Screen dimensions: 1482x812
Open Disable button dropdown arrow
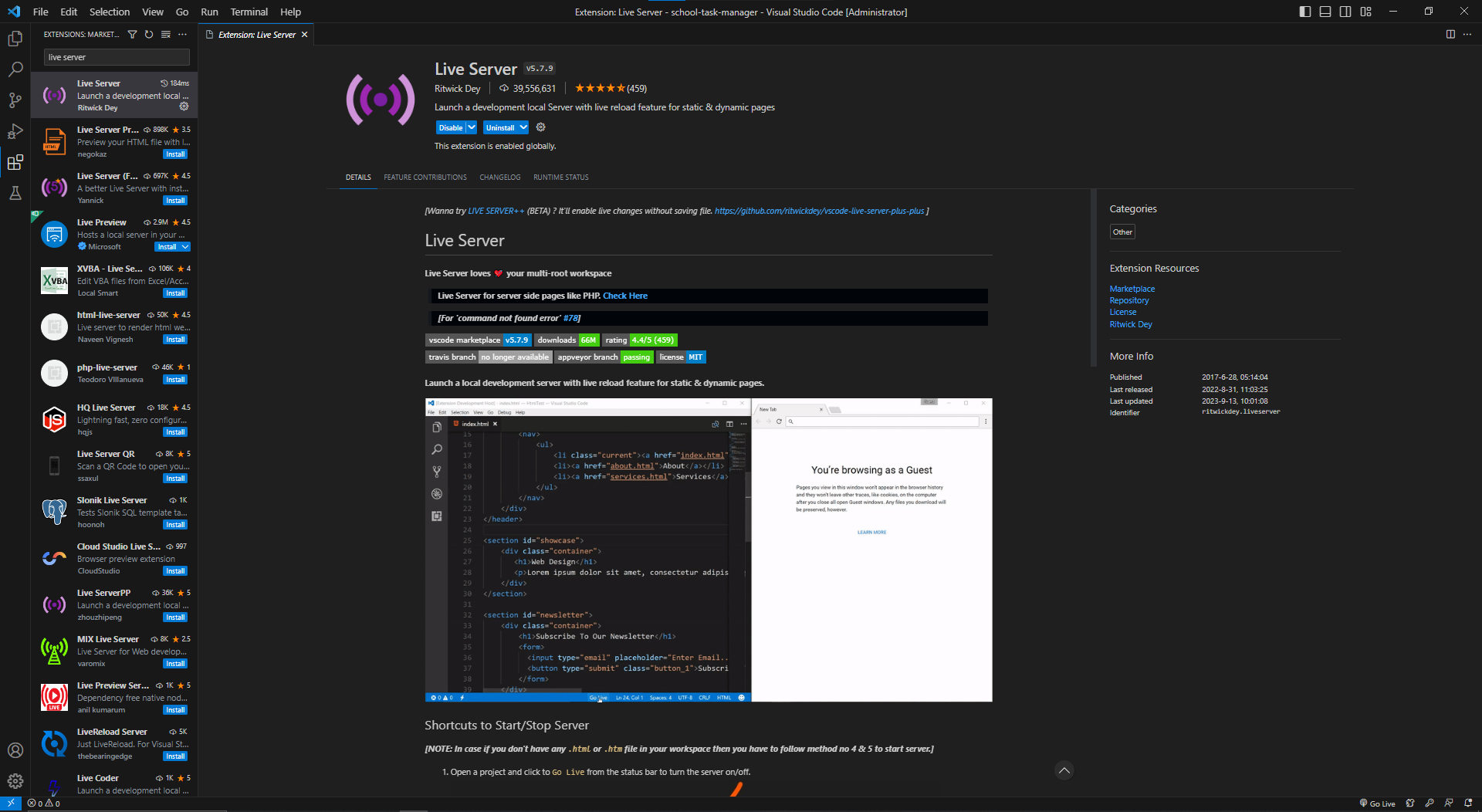pyautogui.click(x=472, y=127)
